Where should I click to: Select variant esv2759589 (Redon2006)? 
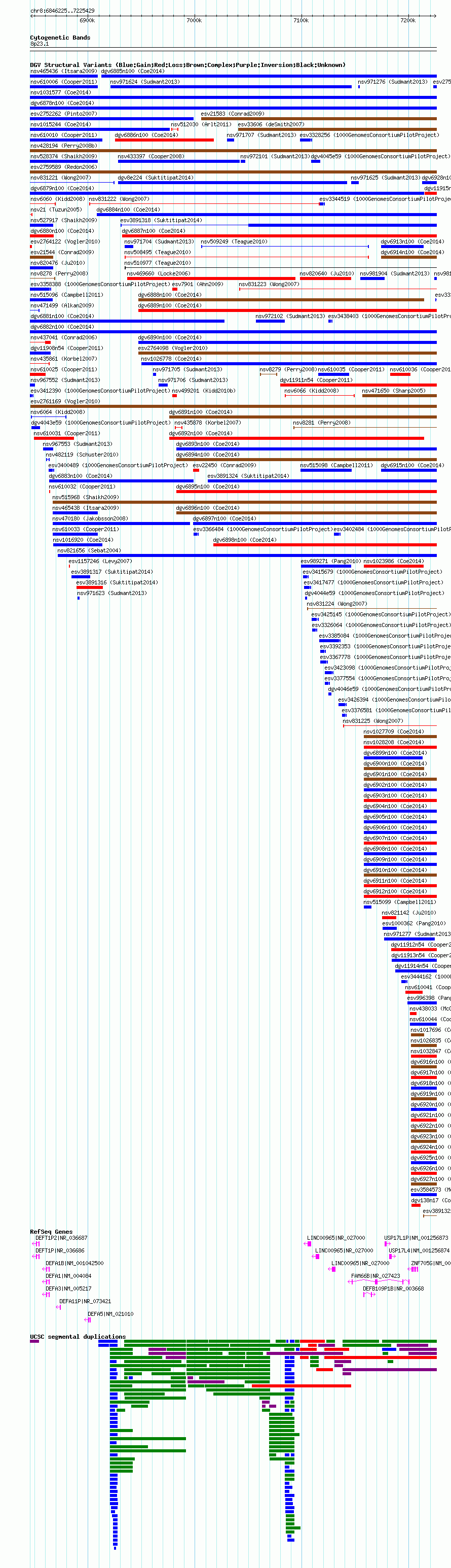(x=64, y=167)
